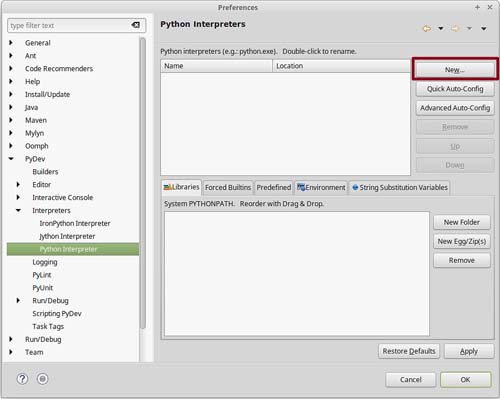This screenshot has height=399, width=500.
Task: Click the Restore Defaults button
Action: [409, 351]
